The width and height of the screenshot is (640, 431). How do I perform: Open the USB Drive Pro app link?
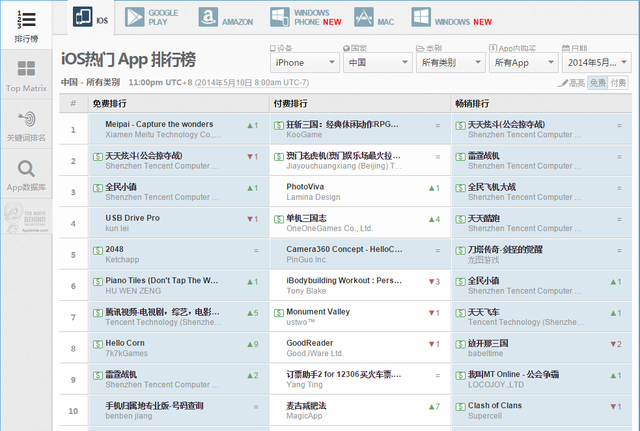[133, 218]
